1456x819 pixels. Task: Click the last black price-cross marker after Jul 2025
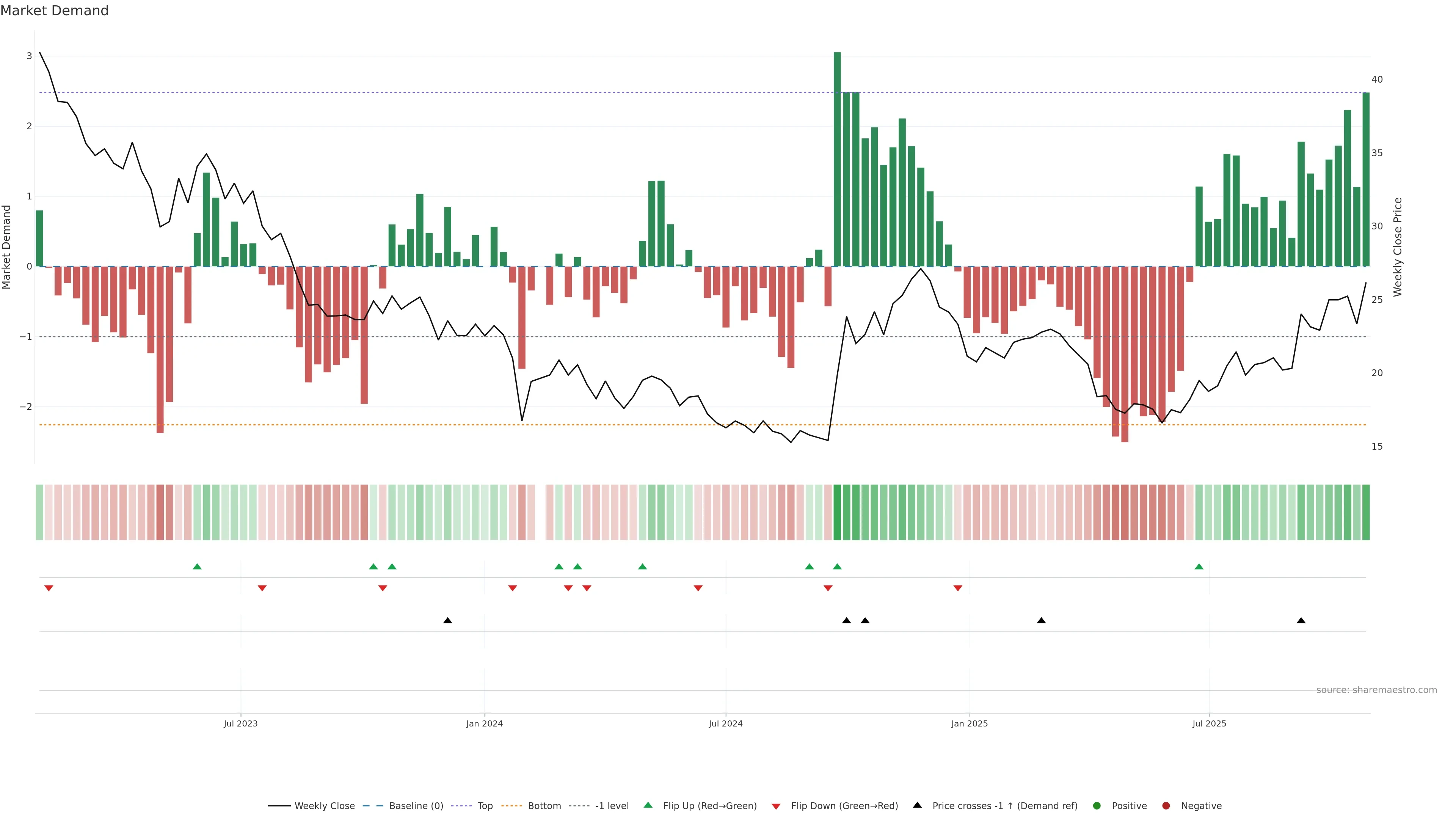coord(1301,620)
